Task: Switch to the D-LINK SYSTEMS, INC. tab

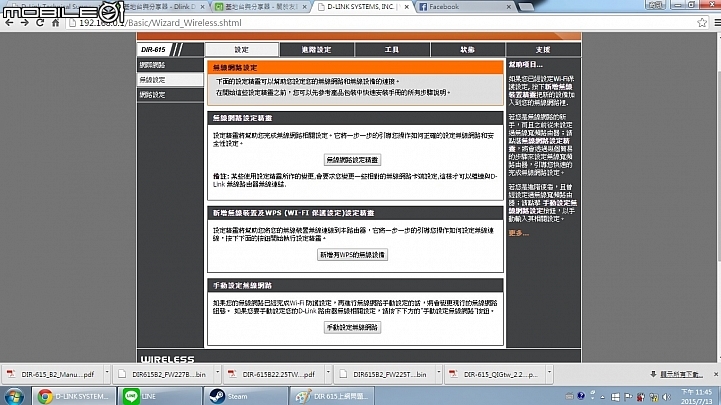Action: pos(363,6)
